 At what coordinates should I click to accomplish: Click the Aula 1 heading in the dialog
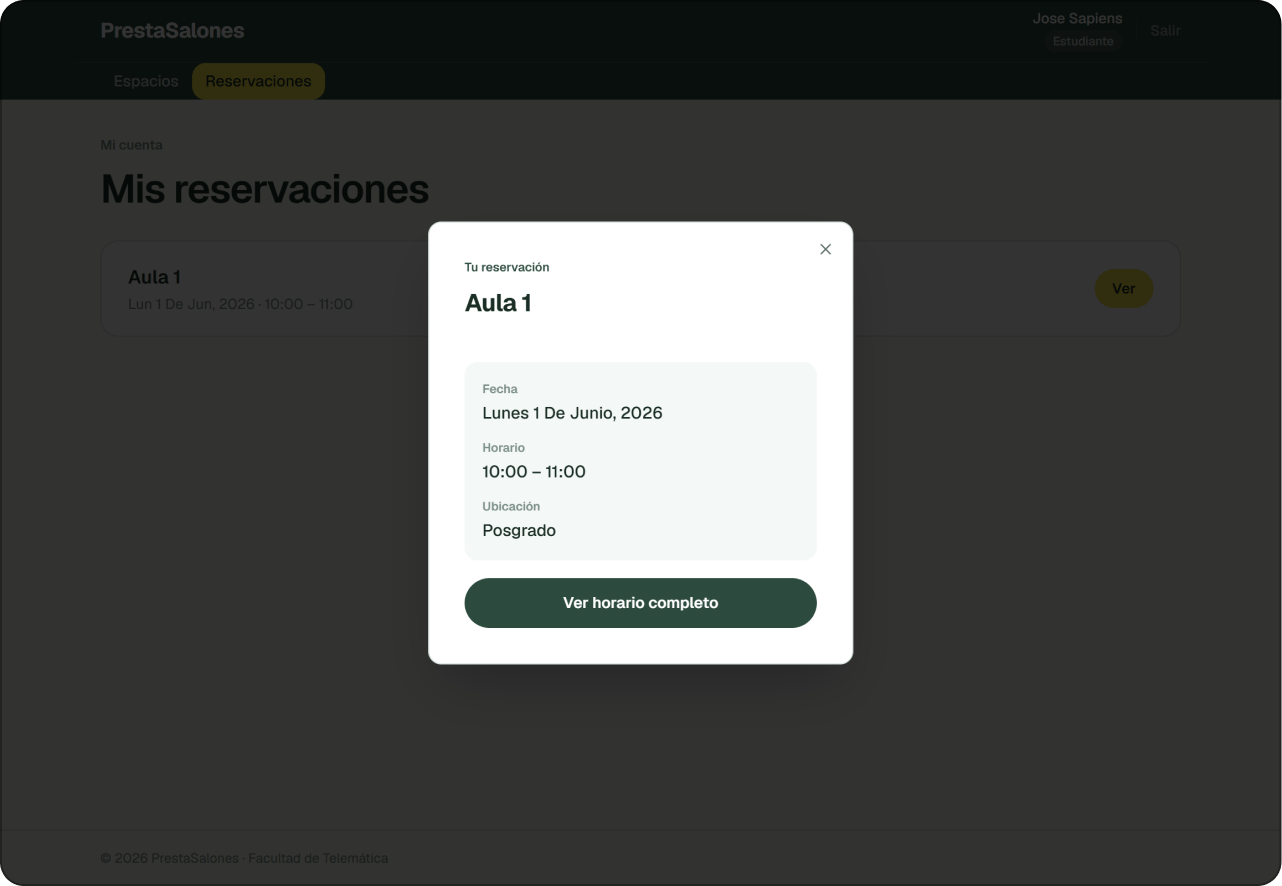pyautogui.click(x=498, y=303)
